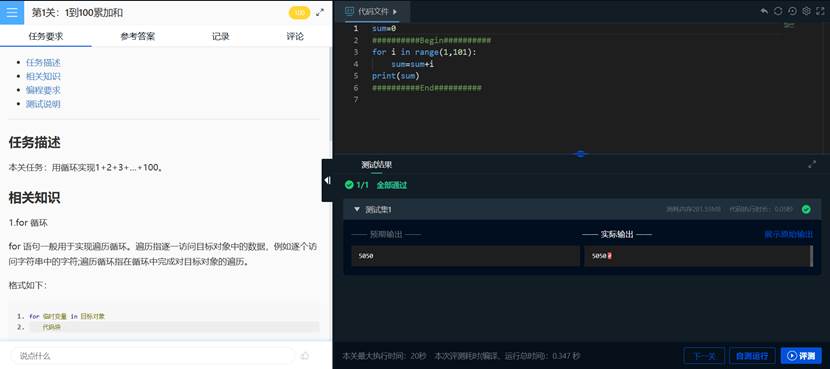Expand the task panel with the arrows icon
Viewport: 830px width, 369px height.
(320, 12)
